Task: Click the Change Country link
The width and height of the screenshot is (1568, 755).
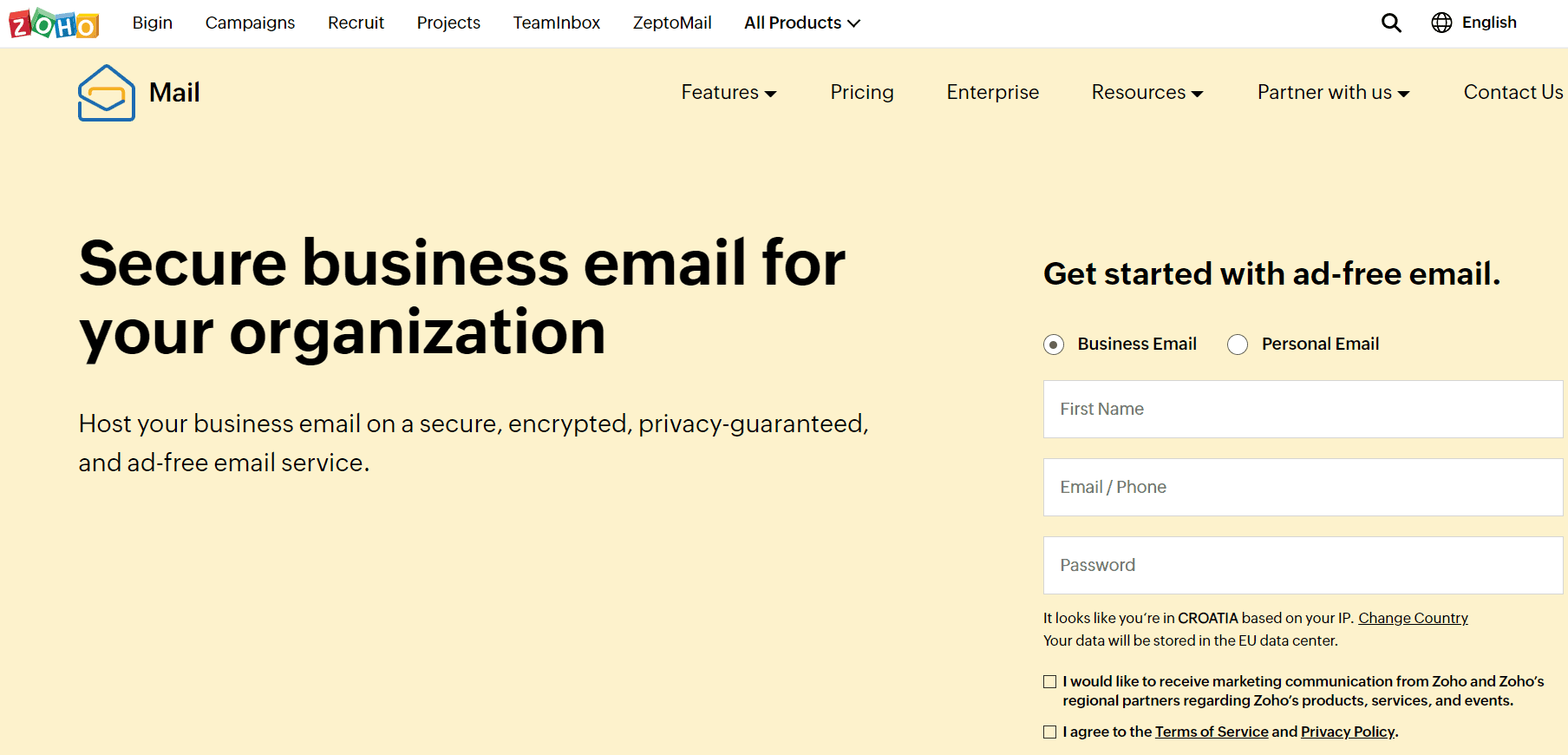Action: [1413, 618]
